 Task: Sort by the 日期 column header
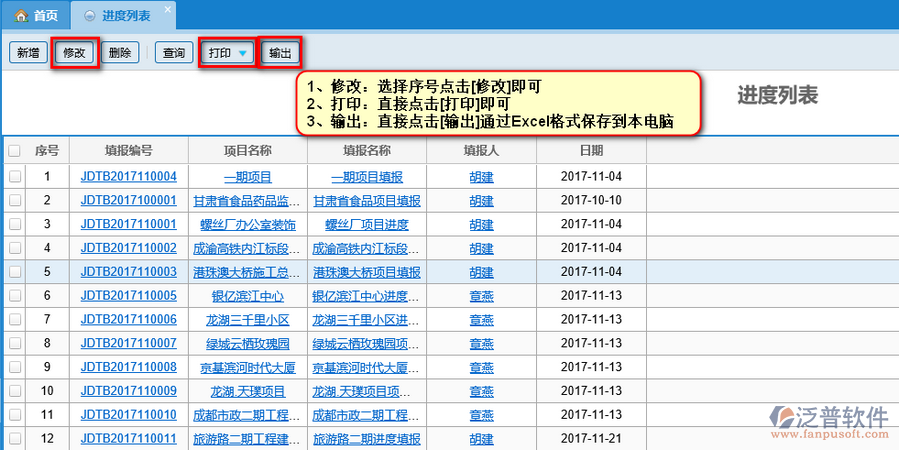(x=590, y=151)
